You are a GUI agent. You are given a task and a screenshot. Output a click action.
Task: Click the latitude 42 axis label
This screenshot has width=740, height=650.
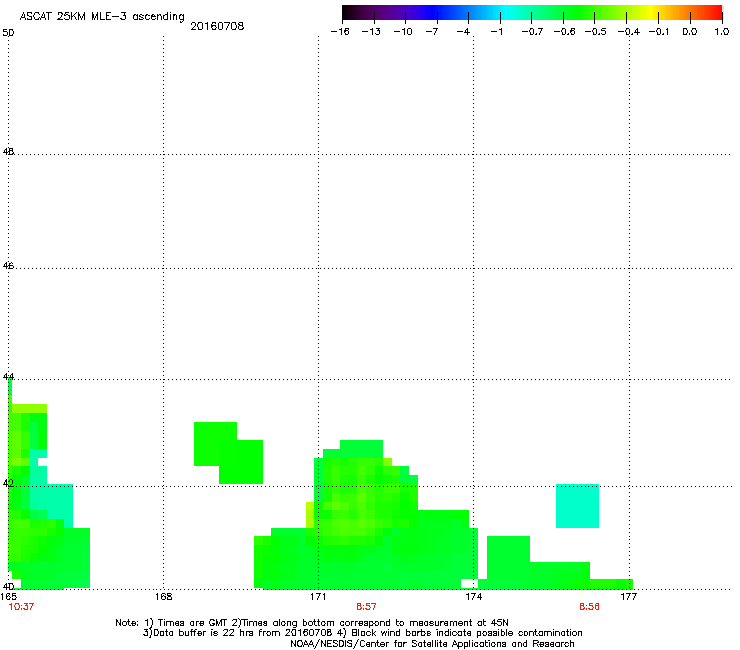click(8, 483)
